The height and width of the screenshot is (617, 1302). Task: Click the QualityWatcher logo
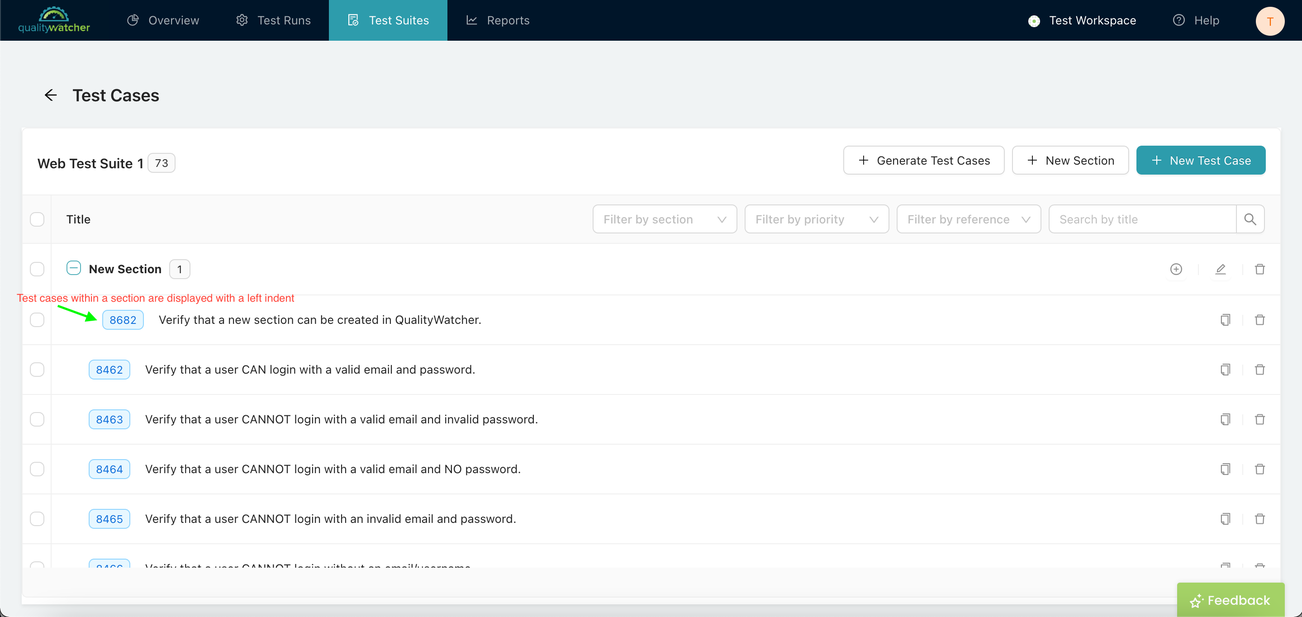tap(54, 20)
